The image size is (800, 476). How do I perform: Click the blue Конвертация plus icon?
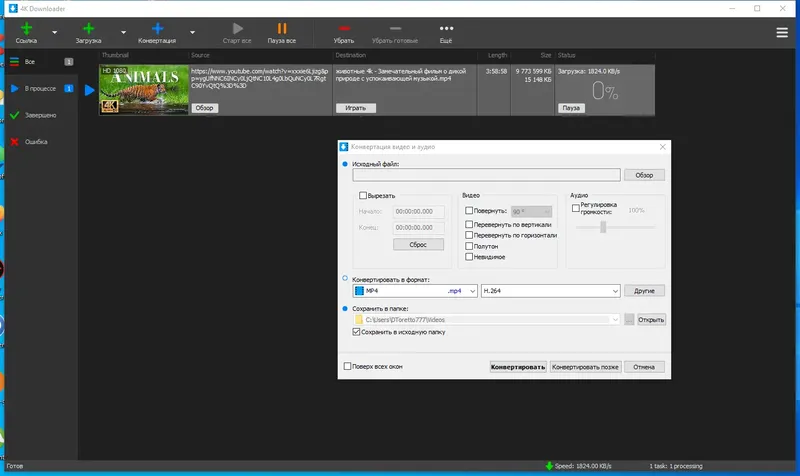coord(157,29)
